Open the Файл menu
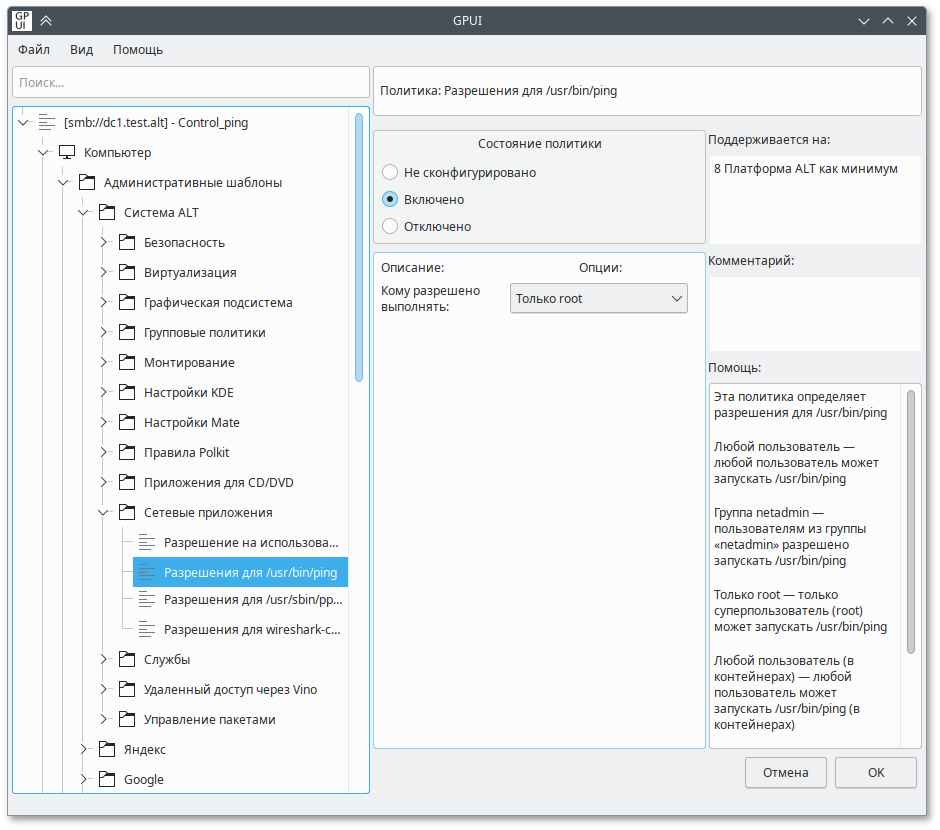Viewport: 940px width, 830px height. pos(34,50)
